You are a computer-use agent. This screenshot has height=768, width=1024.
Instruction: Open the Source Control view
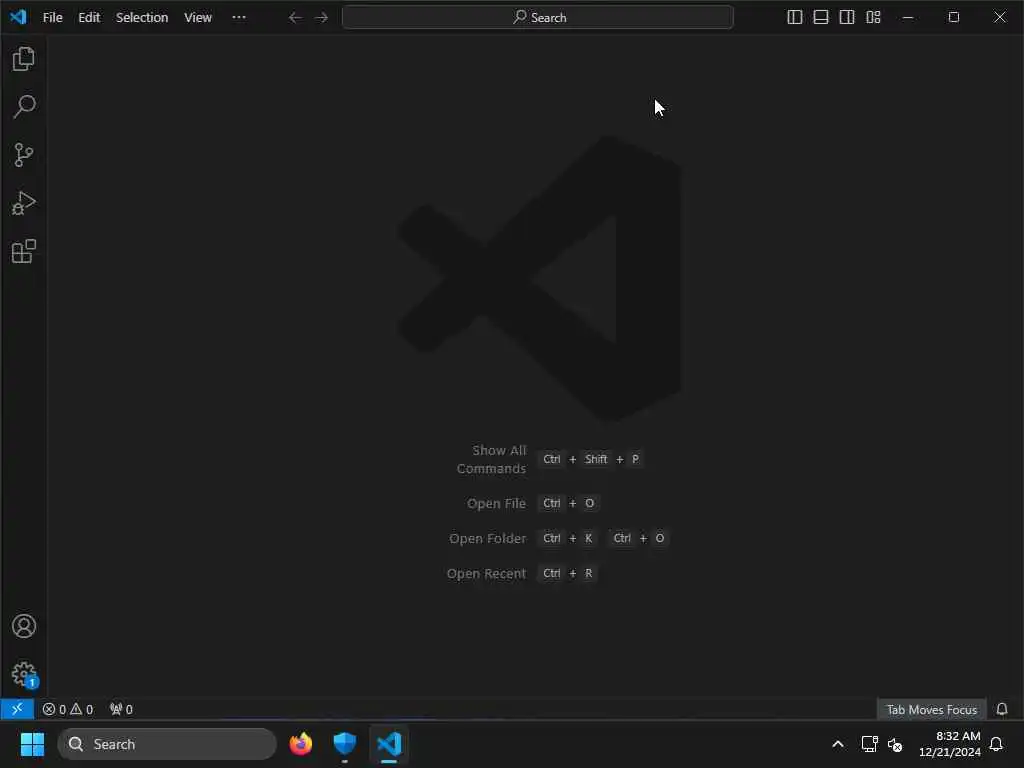coord(24,155)
